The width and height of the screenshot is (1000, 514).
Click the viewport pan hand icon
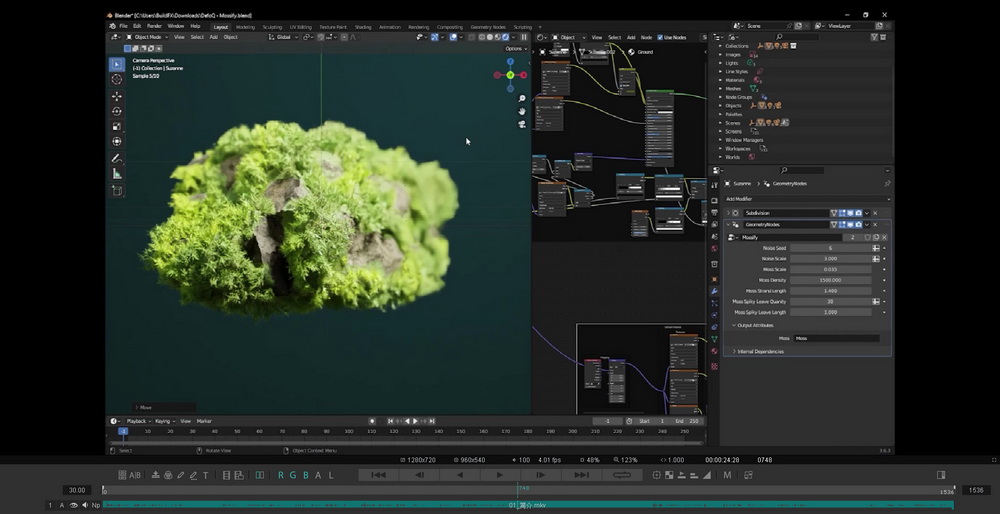[x=522, y=111]
